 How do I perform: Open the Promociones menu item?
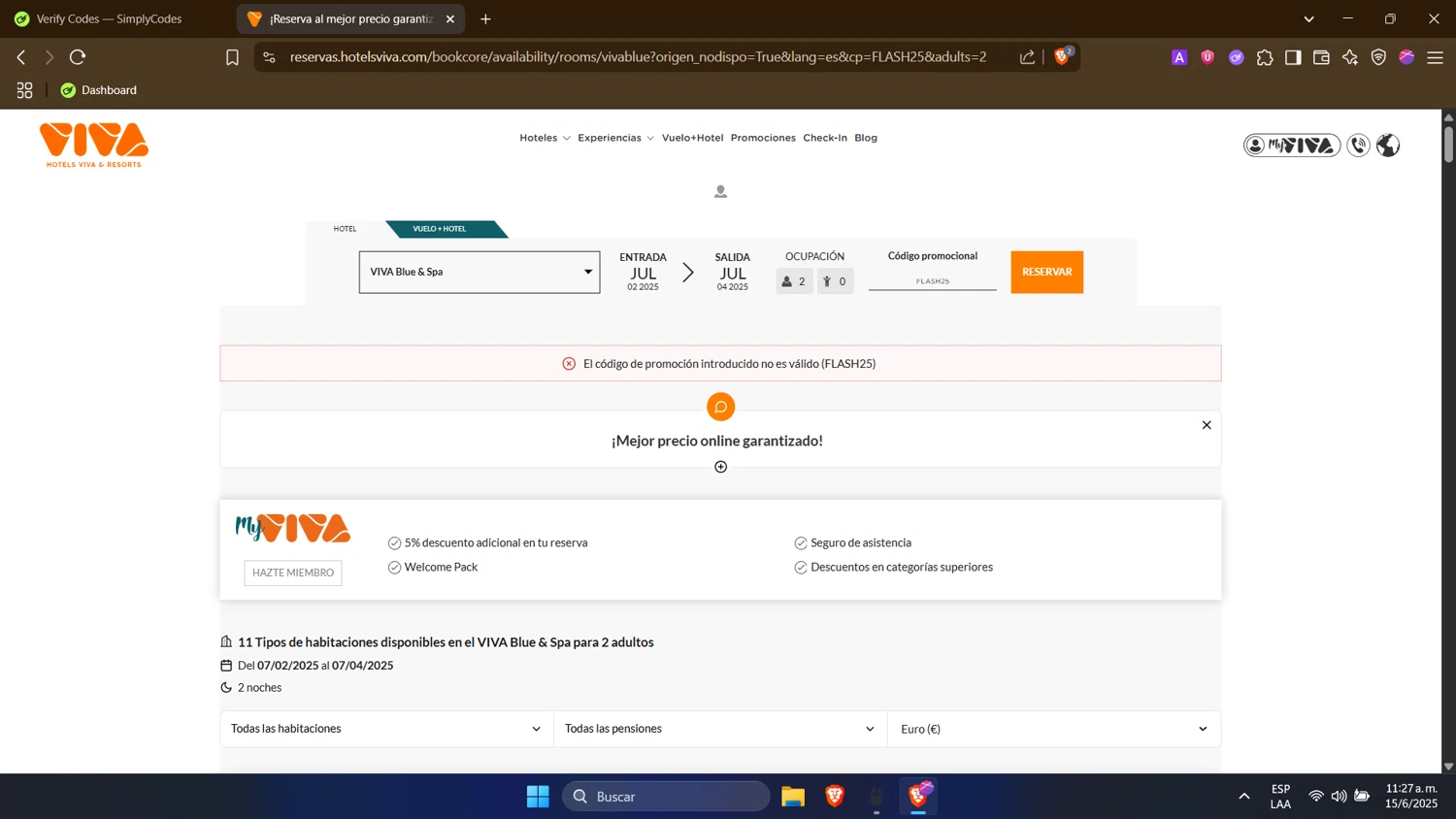click(763, 138)
